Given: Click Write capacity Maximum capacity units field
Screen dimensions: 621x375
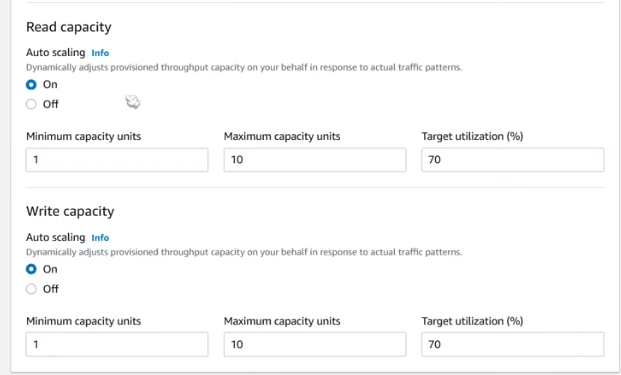Looking at the screenshot, I should pyautogui.click(x=315, y=344).
